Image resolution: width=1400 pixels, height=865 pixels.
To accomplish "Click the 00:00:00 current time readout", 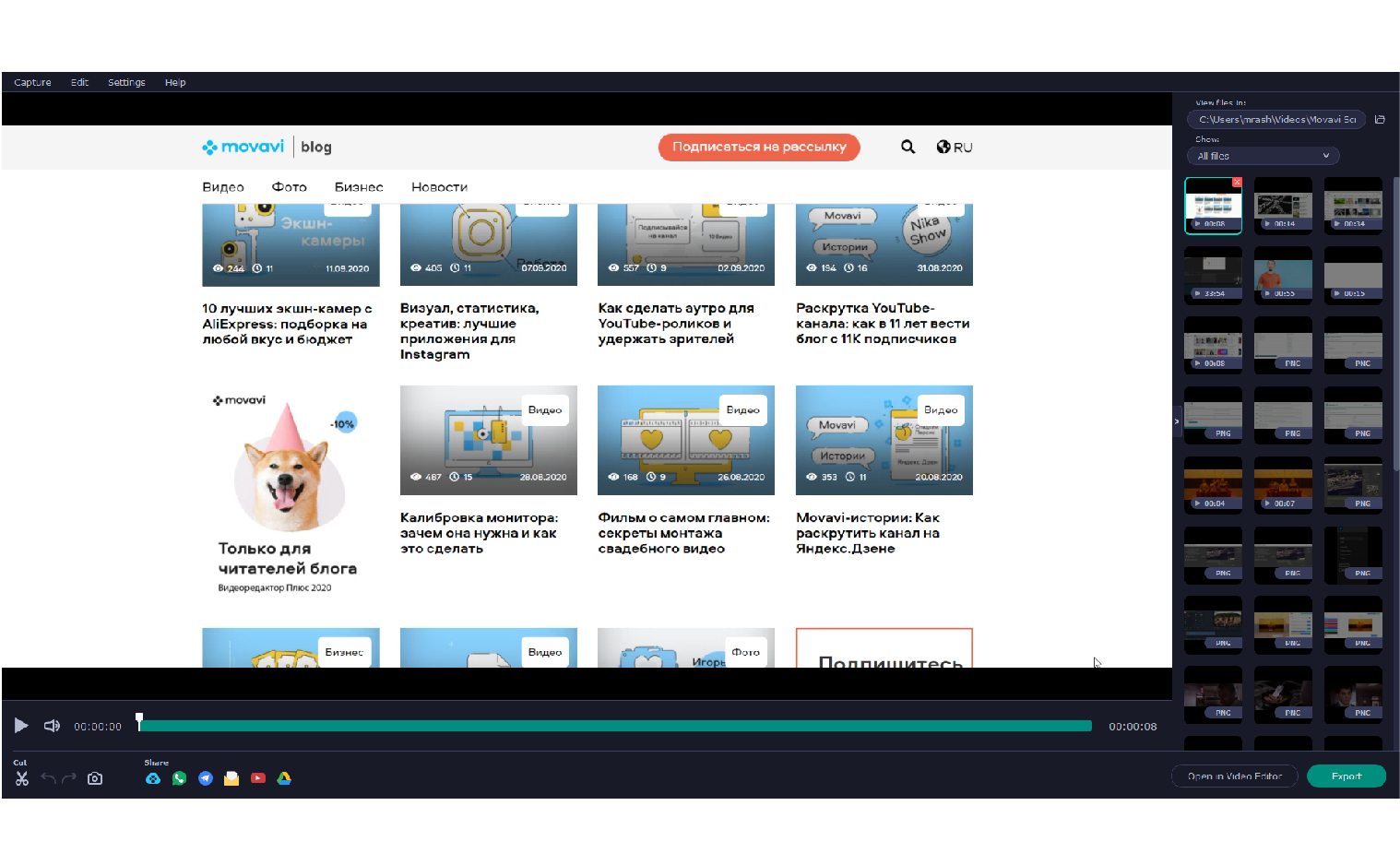I will (98, 727).
